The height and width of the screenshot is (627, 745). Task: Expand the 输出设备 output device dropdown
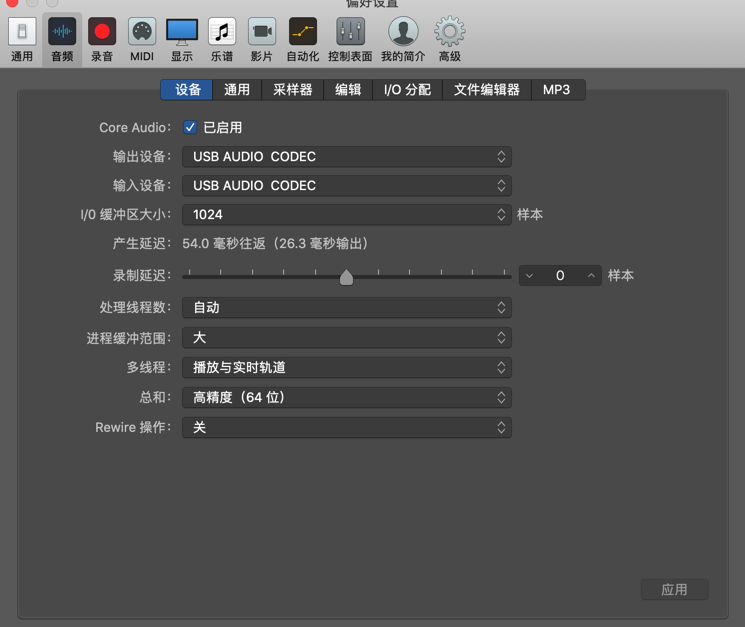tap(346, 157)
